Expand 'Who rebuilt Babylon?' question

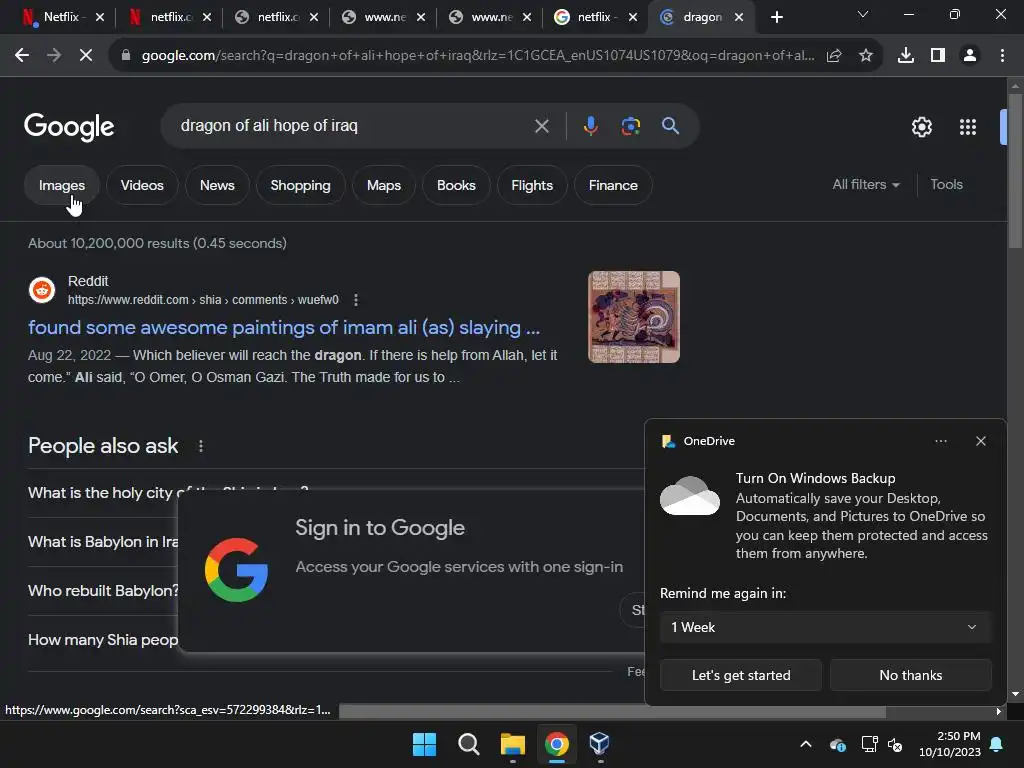click(103, 590)
